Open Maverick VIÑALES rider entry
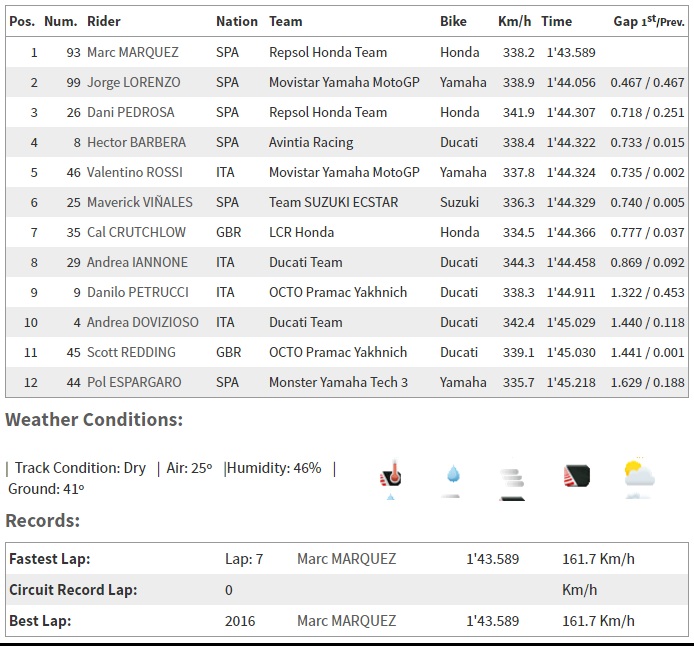 click(x=139, y=202)
